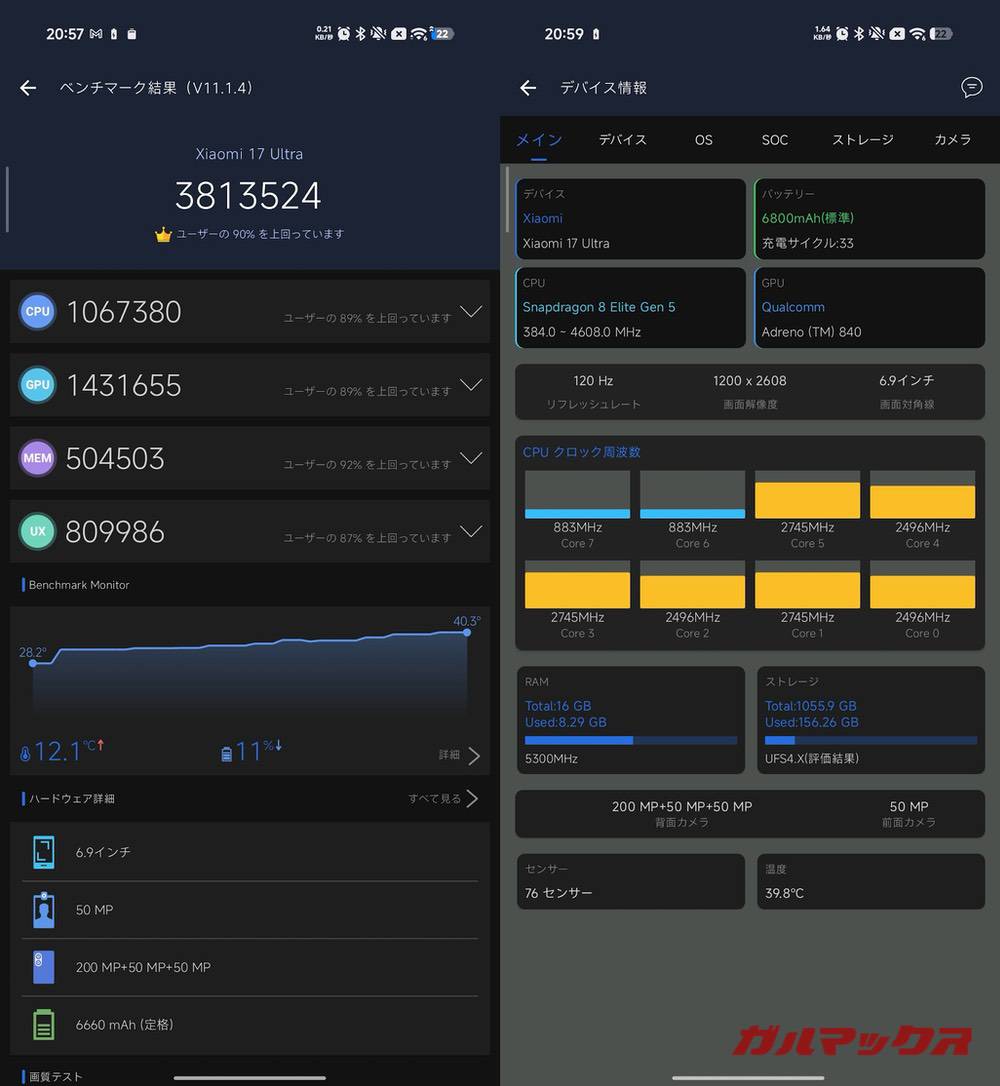This screenshot has height=1086, width=1000.
Task: Tap the Core 6 883MHz clock bar
Action: 693,495
